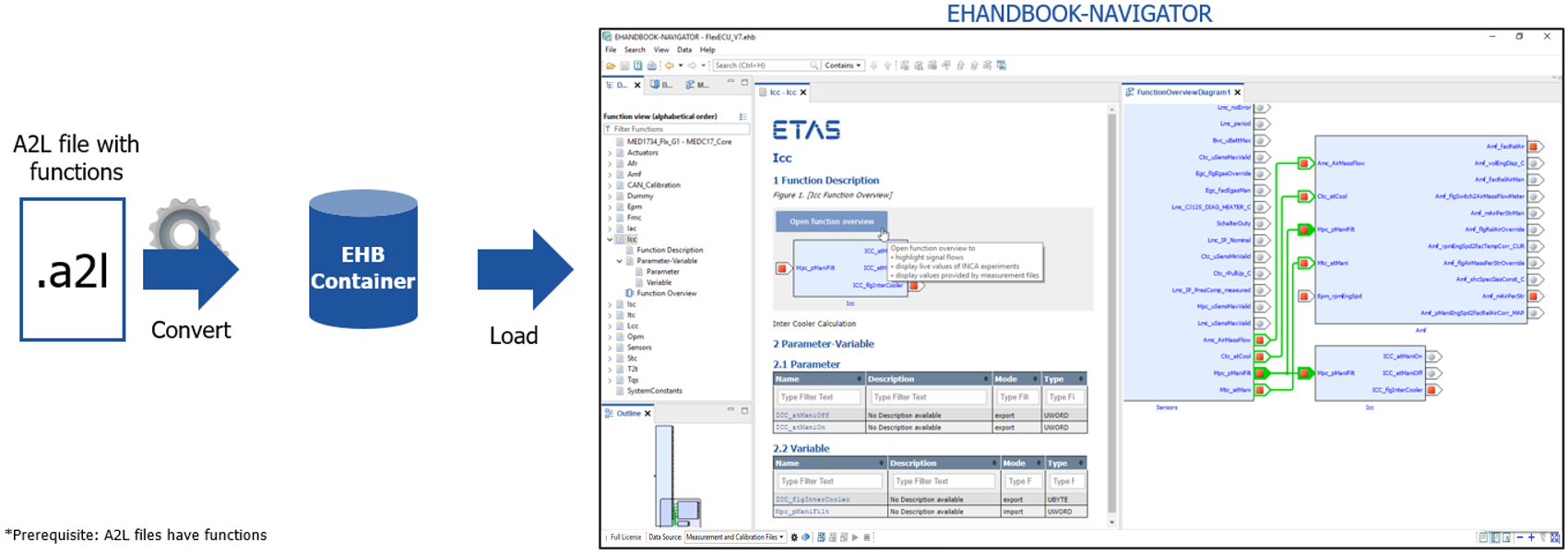1568x554 pixels.
Task: Open the Contains search mode dropdown
Action: (843, 65)
